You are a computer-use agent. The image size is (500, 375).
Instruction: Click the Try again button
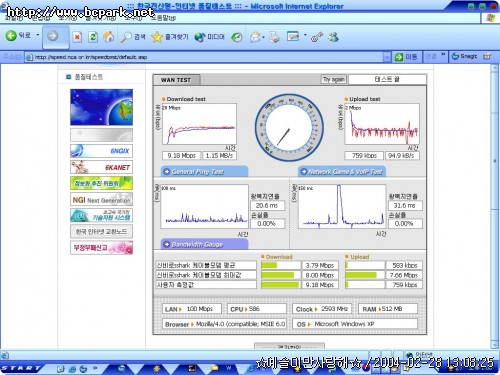(334, 79)
